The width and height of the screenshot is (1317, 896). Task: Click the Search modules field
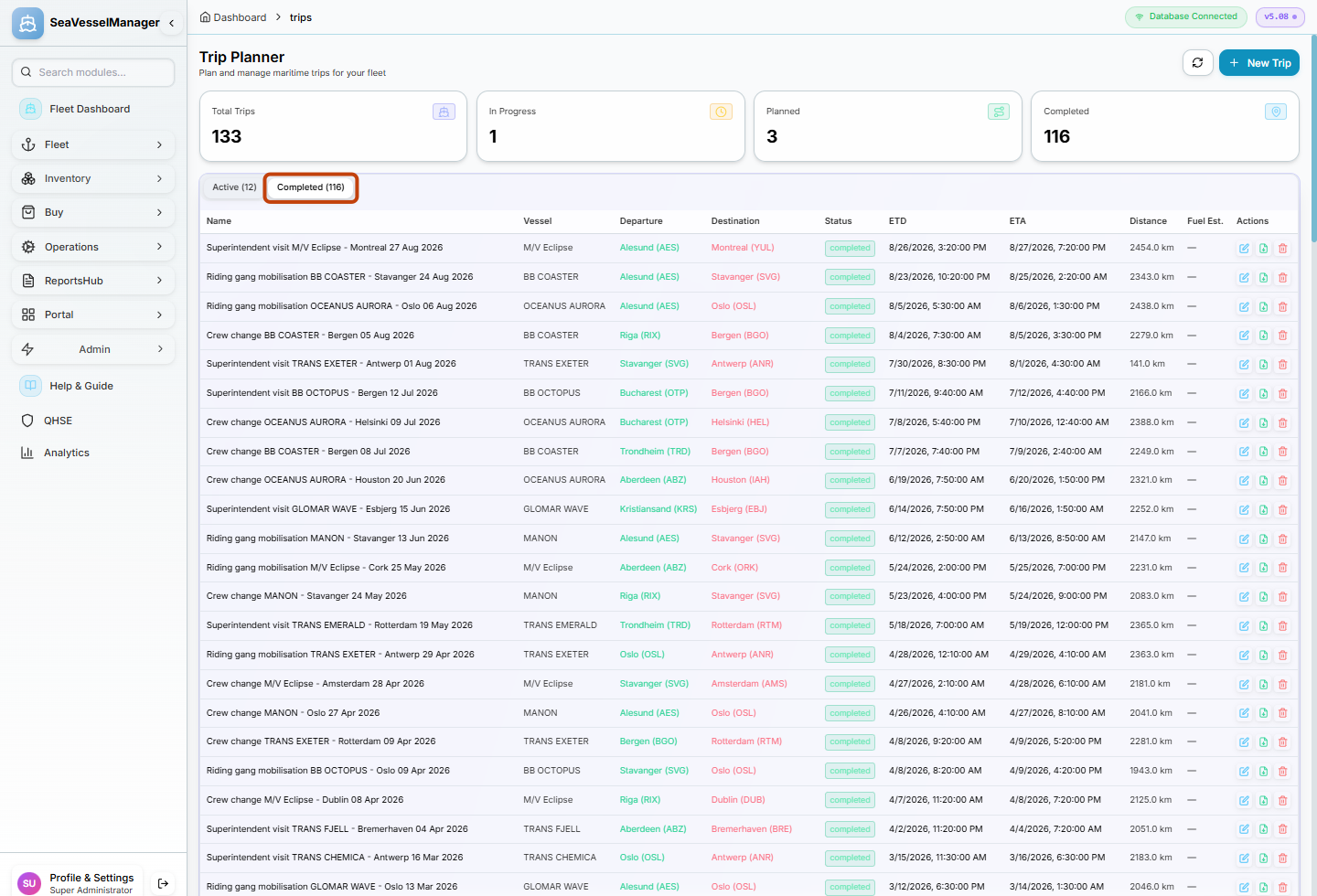pyautogui.click(x=93, y=72)
